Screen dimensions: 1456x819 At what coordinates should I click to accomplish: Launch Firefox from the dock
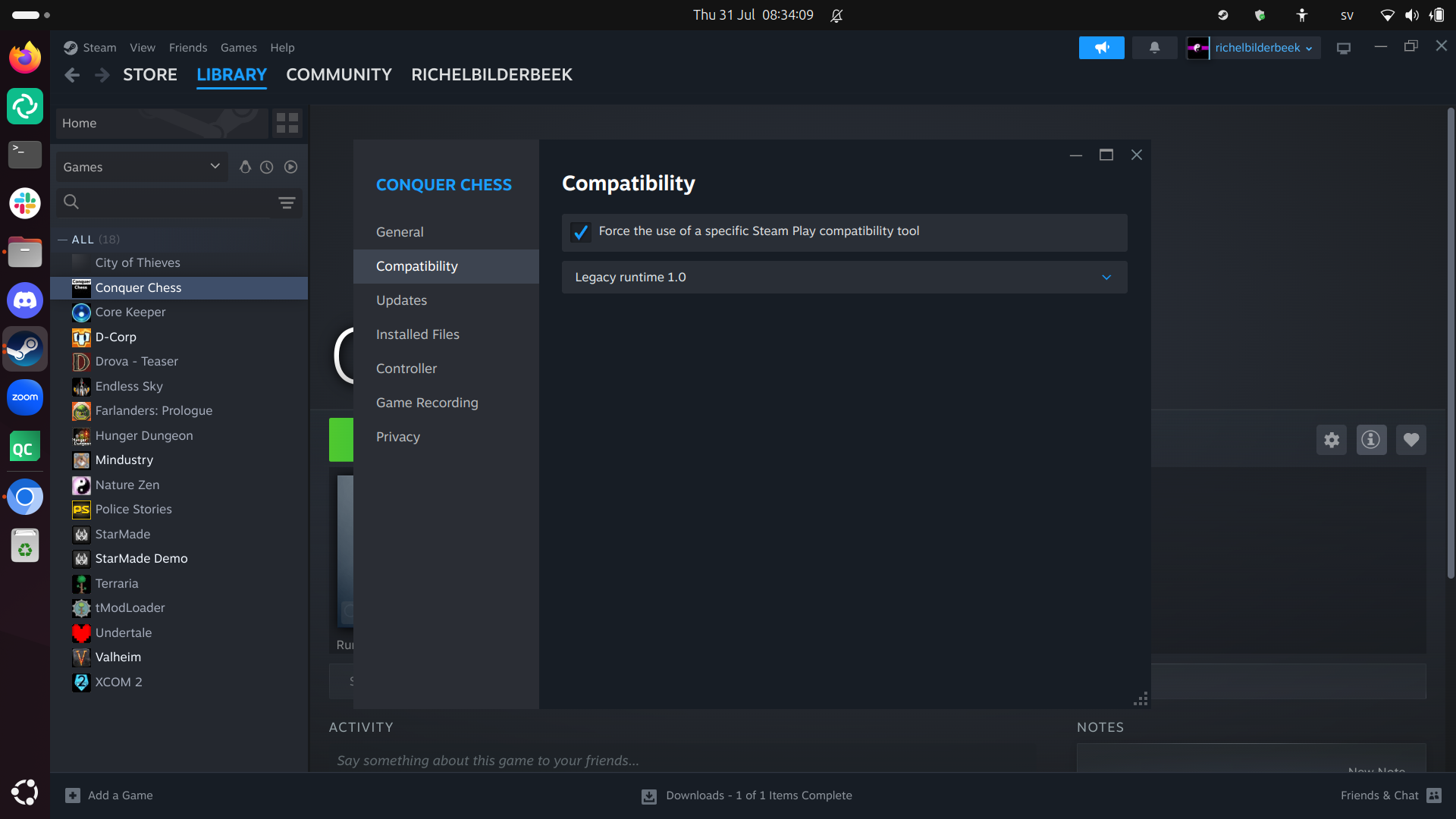click(x=25, y=58)
